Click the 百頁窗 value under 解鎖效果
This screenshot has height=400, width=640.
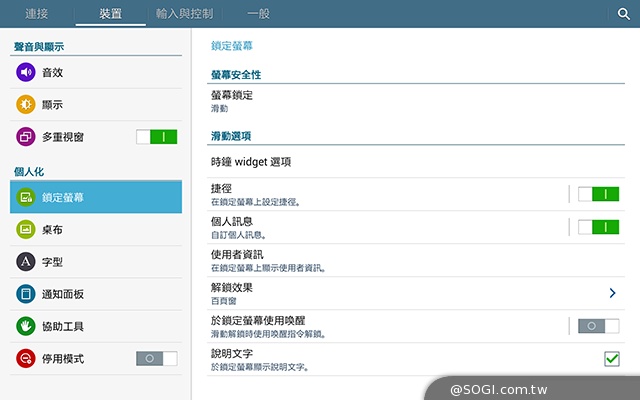[x=224, y=301]
